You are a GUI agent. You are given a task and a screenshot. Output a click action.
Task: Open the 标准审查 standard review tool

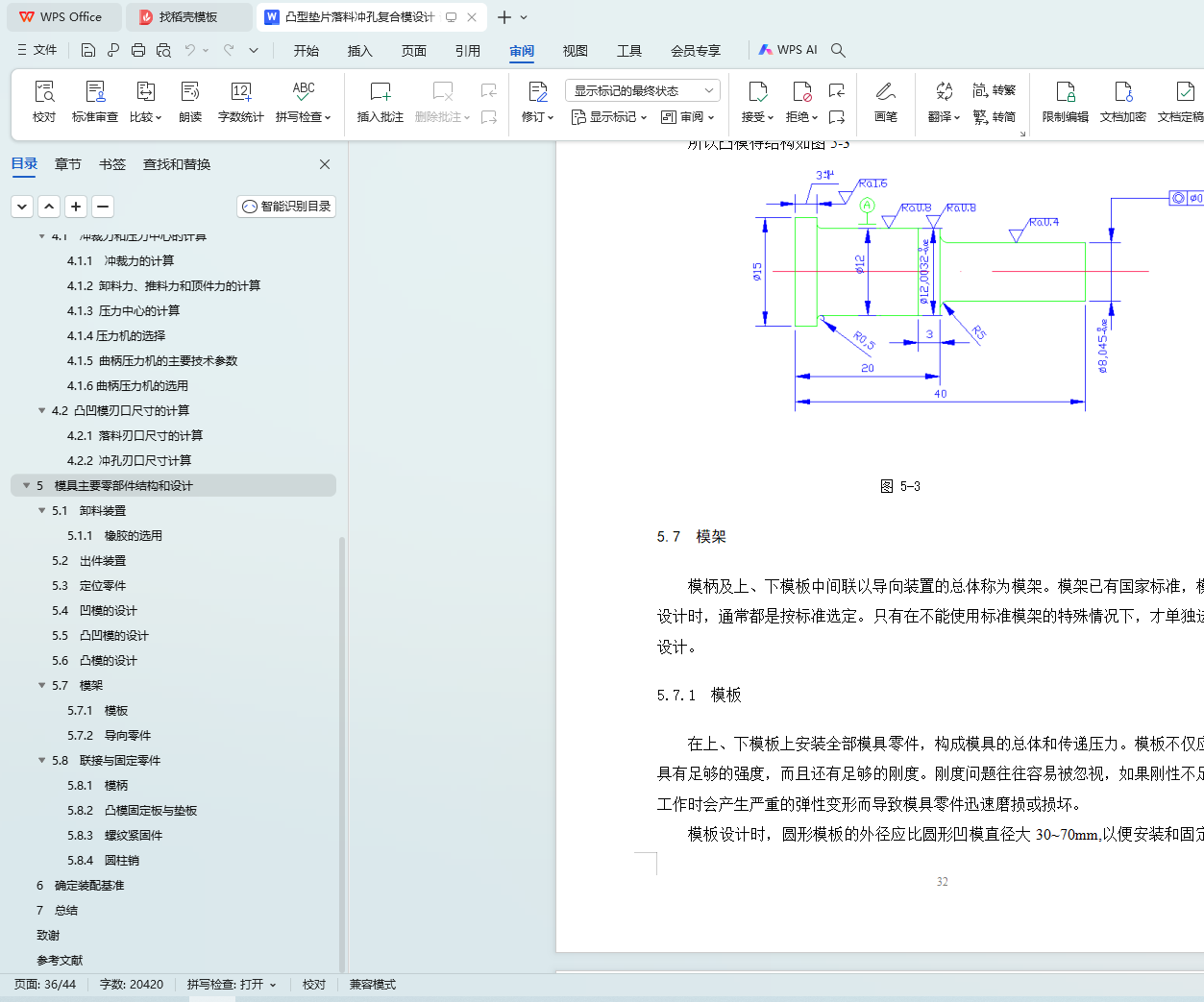click(95, 102)
